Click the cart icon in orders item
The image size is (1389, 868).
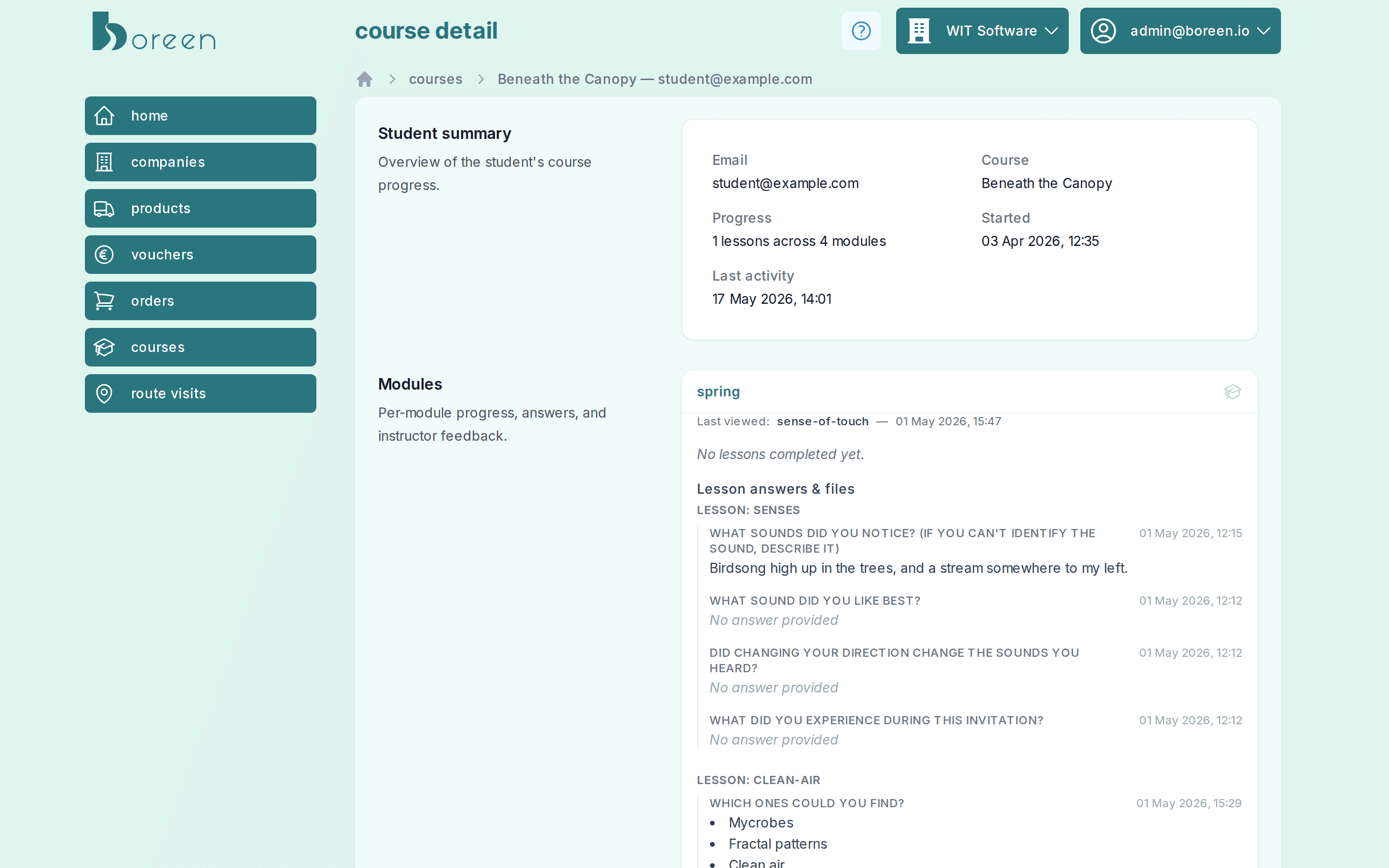[x=104, y=301]
